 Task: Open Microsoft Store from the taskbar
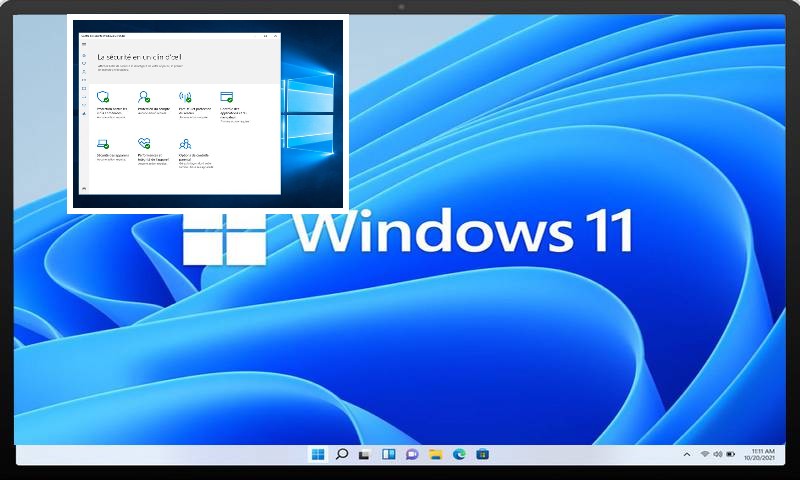pyautogui.click(x=483, y=454)
